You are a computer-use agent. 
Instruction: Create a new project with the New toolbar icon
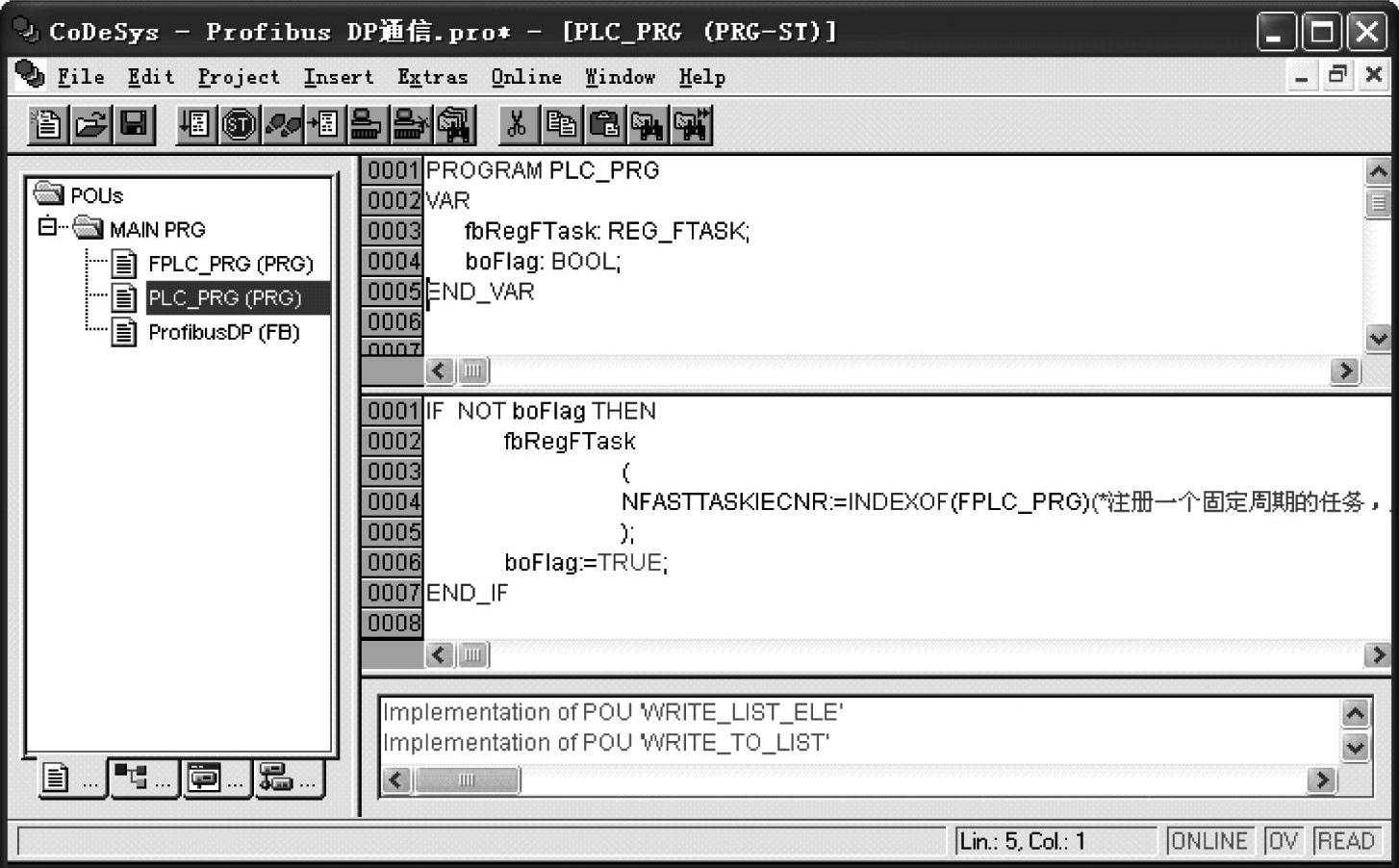point(47,124)
